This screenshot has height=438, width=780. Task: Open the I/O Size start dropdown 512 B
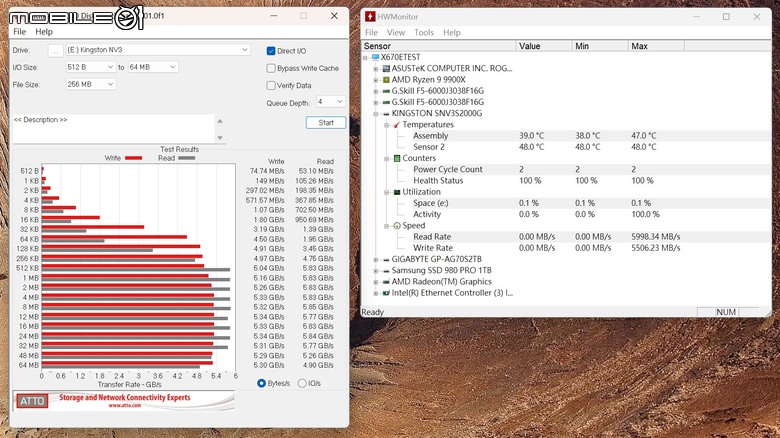(x=91, y=67)
